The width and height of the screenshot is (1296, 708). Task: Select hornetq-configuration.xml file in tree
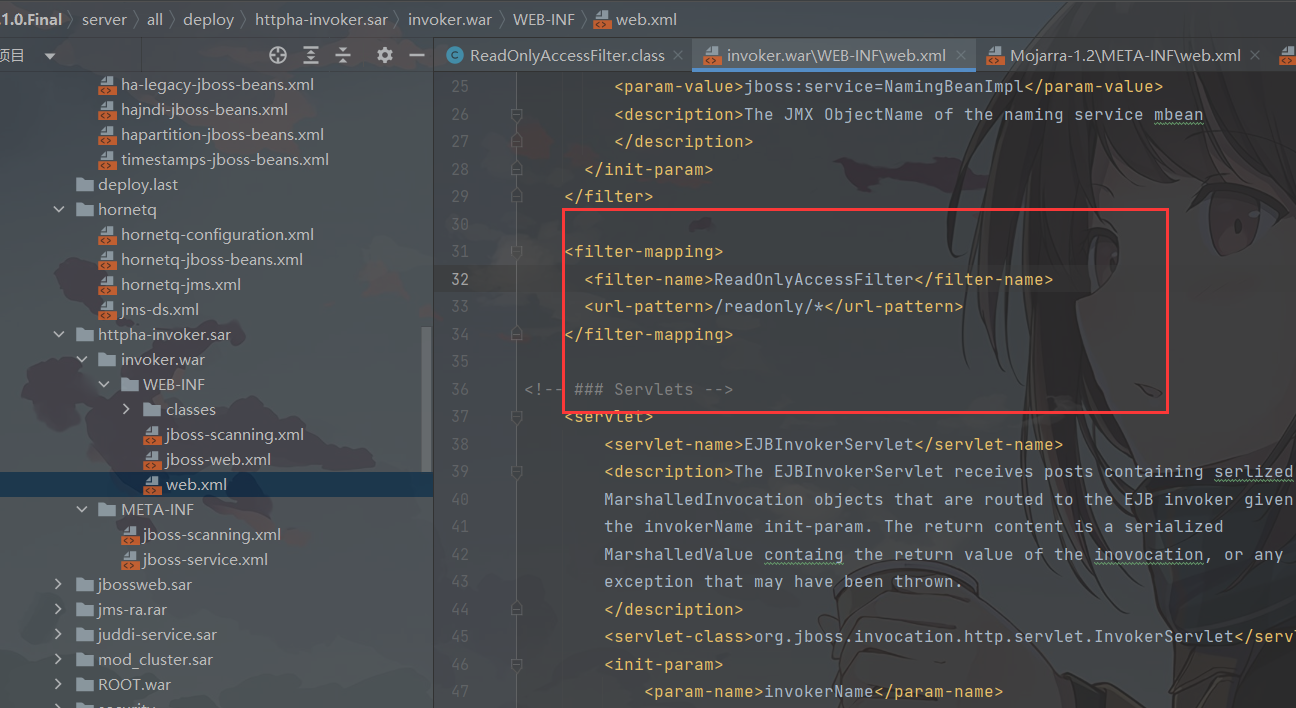tap(217, 235)
